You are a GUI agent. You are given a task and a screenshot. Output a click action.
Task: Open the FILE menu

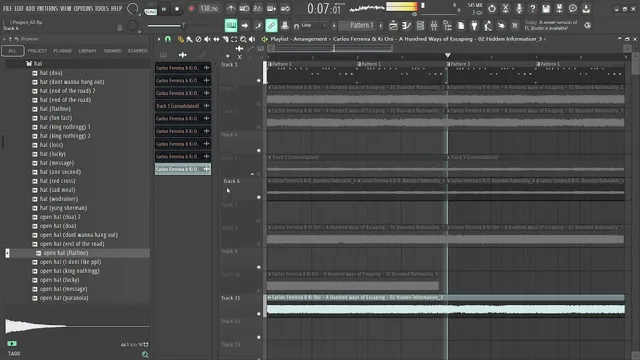7,9
